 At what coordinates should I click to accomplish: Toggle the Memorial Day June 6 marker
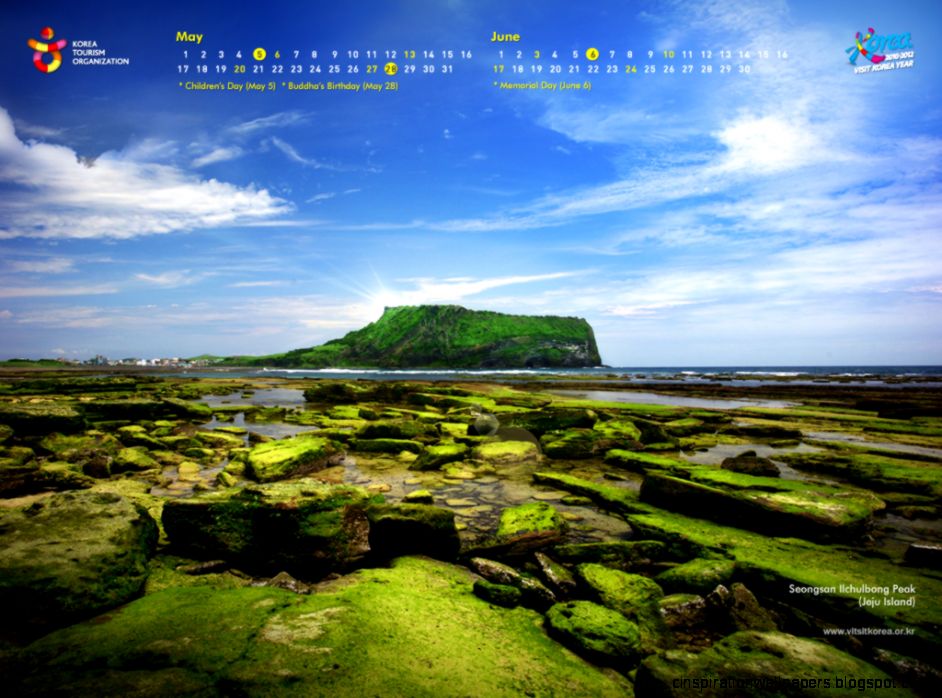(x=543, y=86)
